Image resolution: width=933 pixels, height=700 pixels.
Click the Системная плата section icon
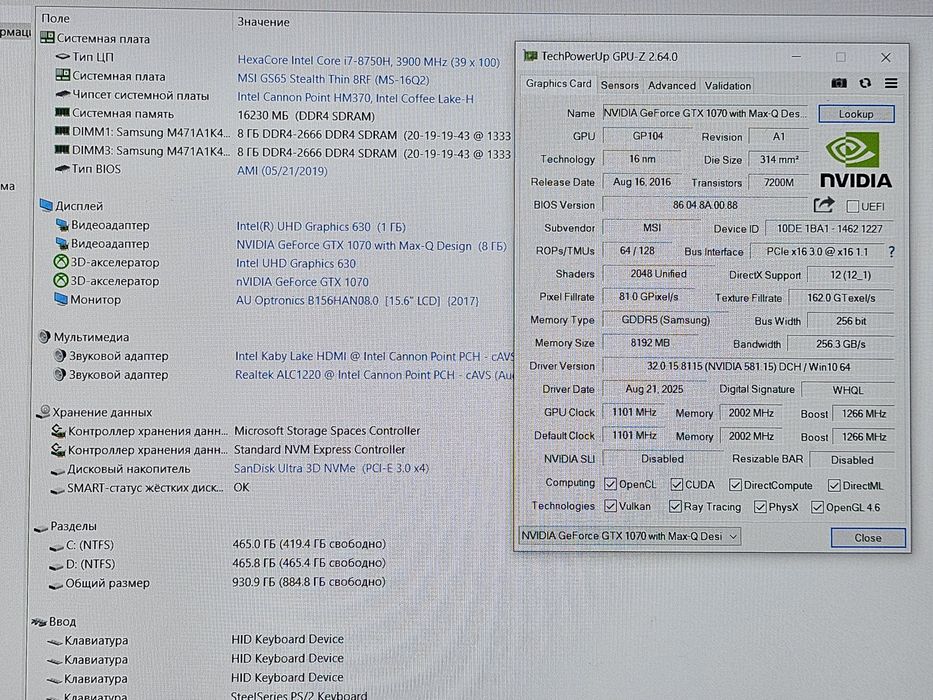pos(47,38)
